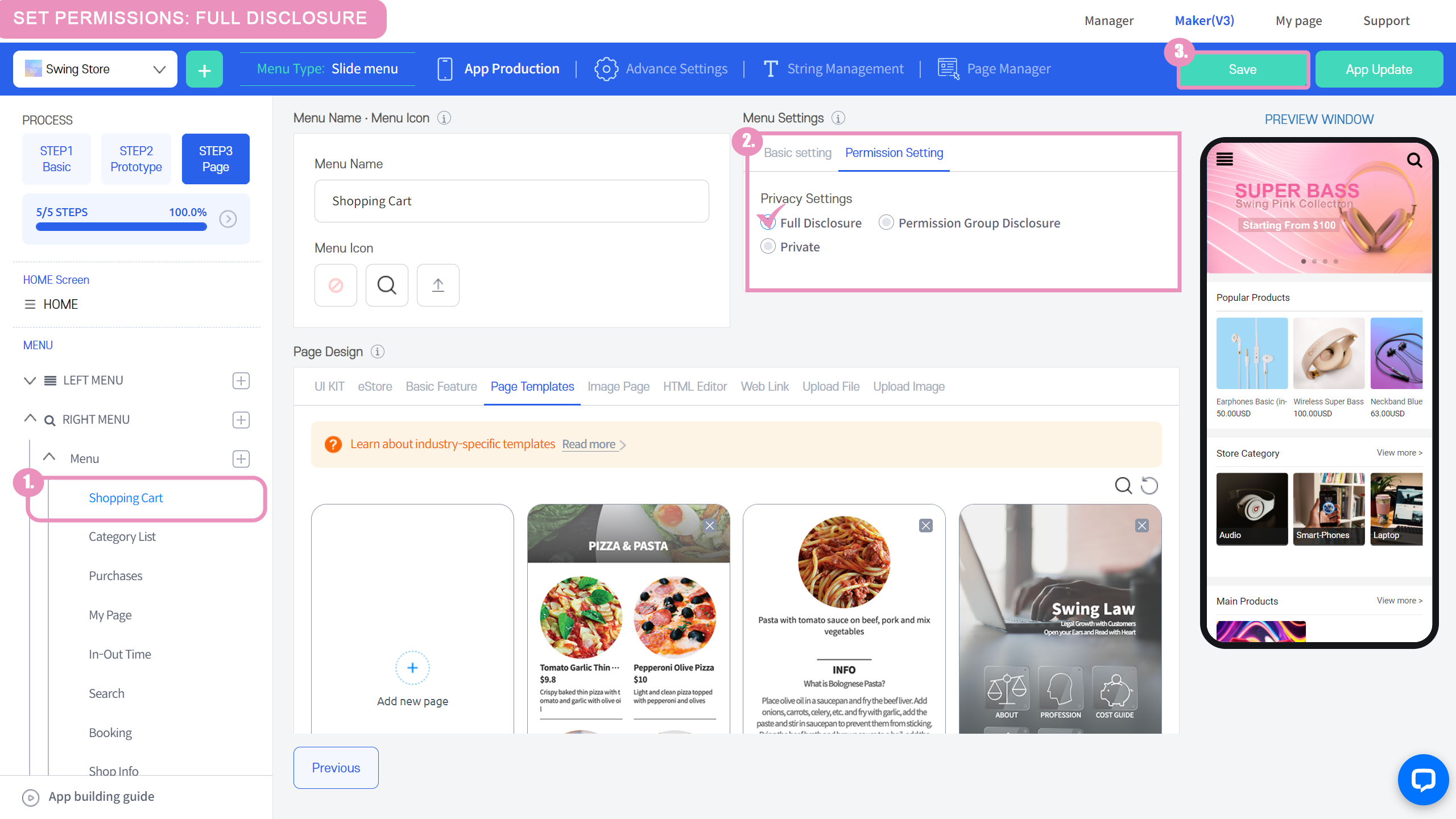Expand the LEFT MENU tree section
This screenshot has height=819, width=1456.
tap(30, 380)
